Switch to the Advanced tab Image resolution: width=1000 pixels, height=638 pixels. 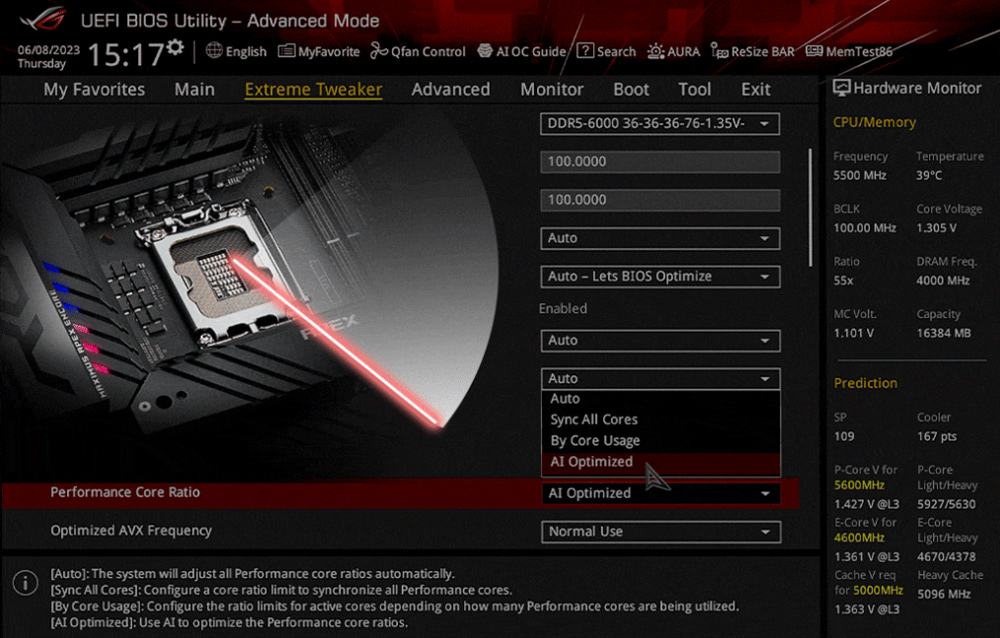[x=450, y=89]
